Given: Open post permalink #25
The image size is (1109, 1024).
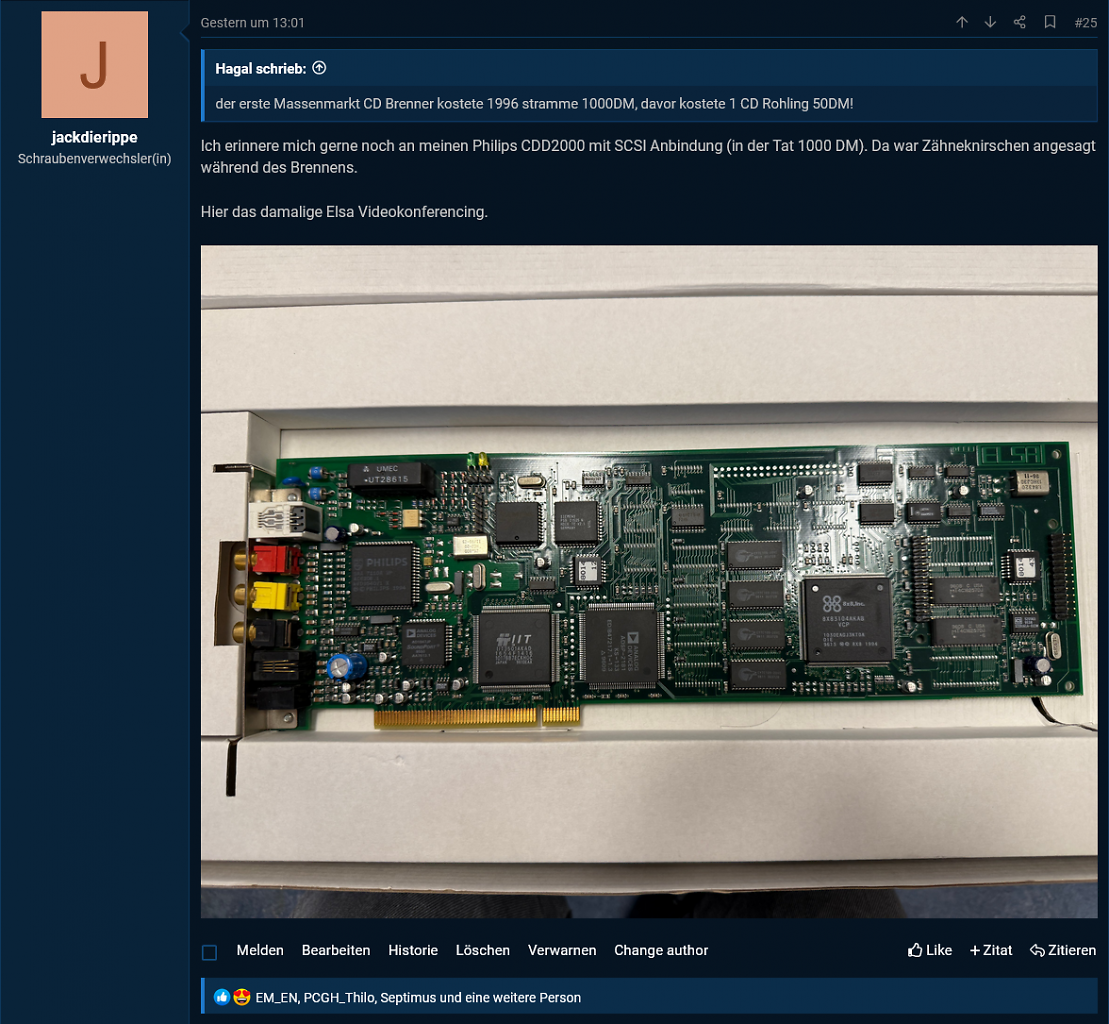Looking at the screenshot, I should [1086, 23].
